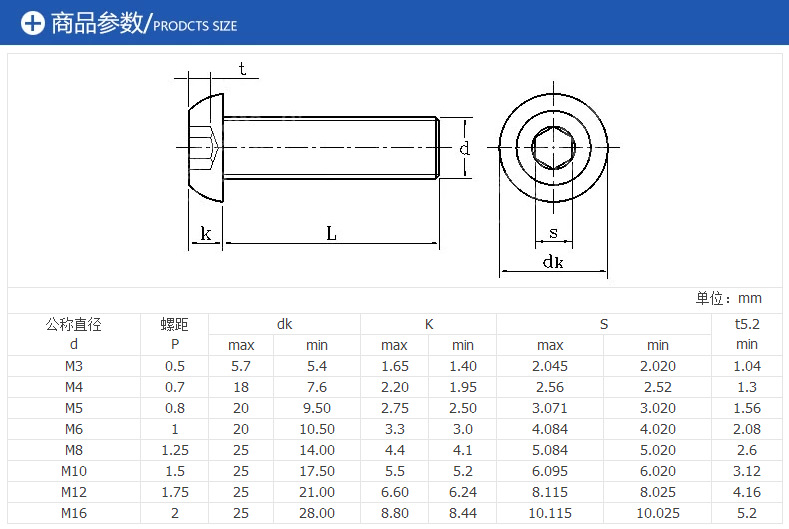Screen dimensions: 789x529
Task: Click the 28.00 dk min cell
Action: tap(317, 513)
